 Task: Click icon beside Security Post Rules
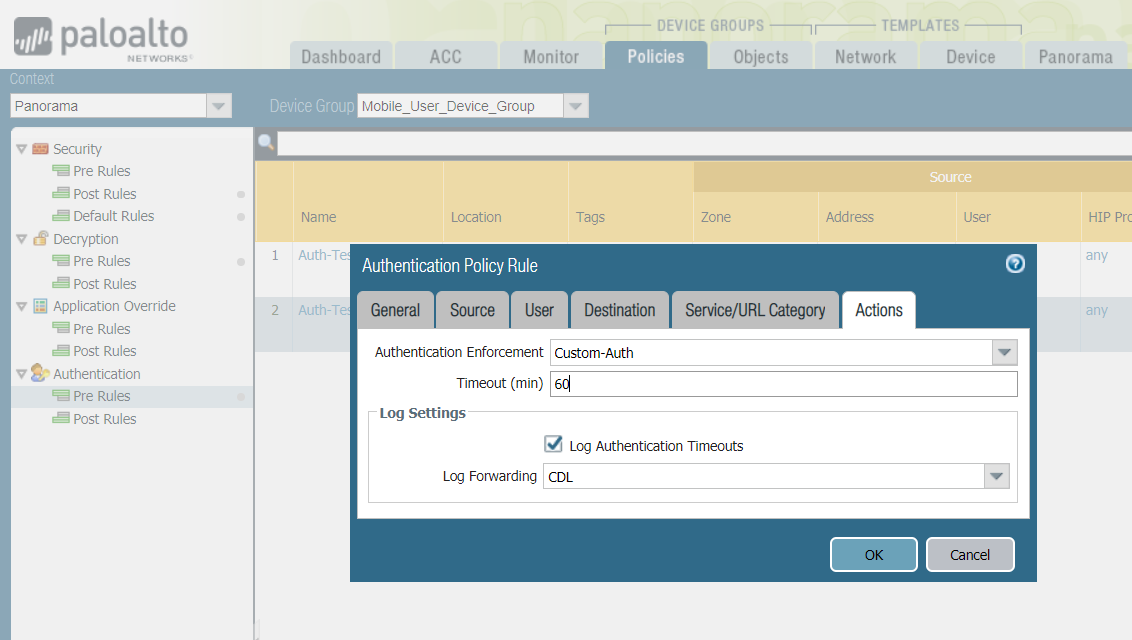(x=61, y=193)
